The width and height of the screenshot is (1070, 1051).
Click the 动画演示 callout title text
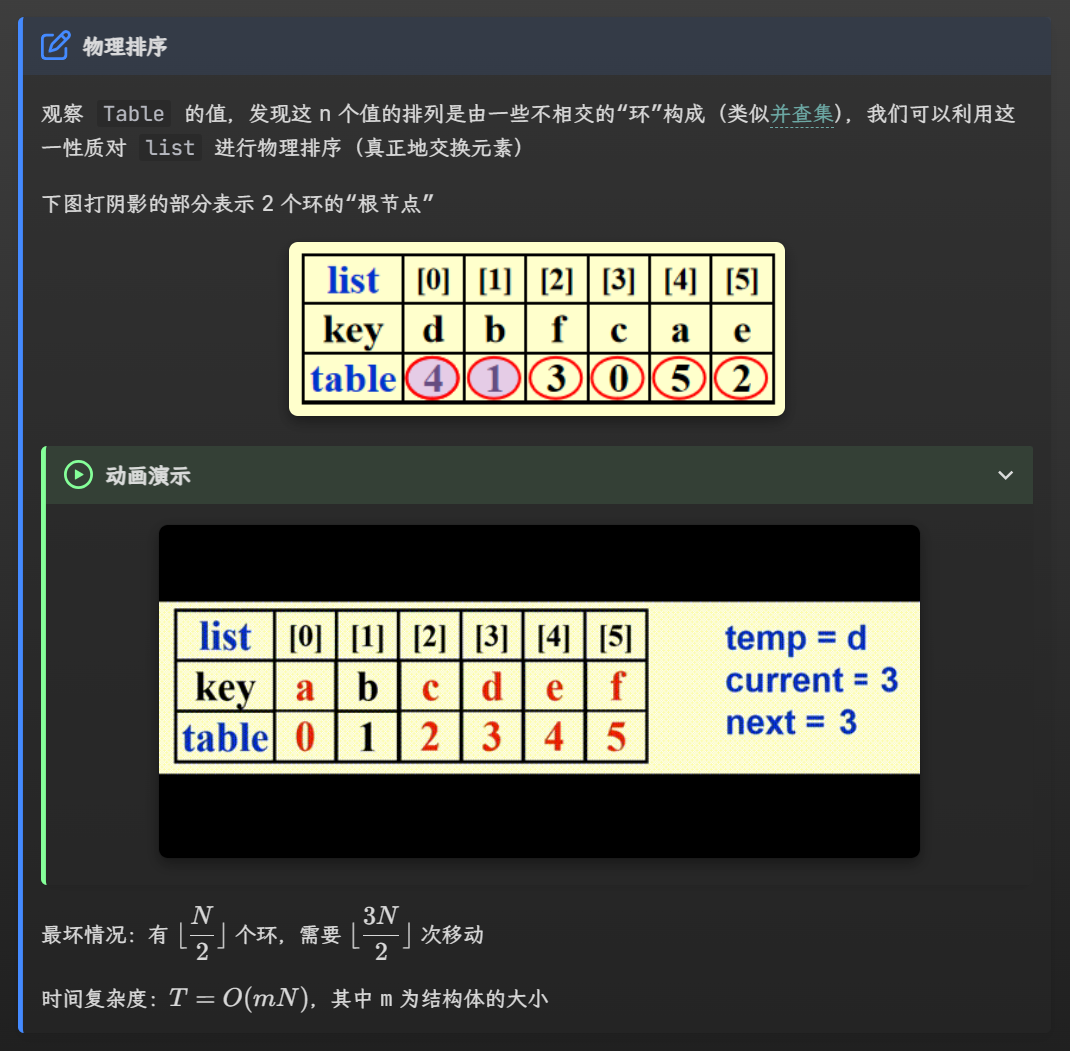pyautogui.click(x=148, y=476)
